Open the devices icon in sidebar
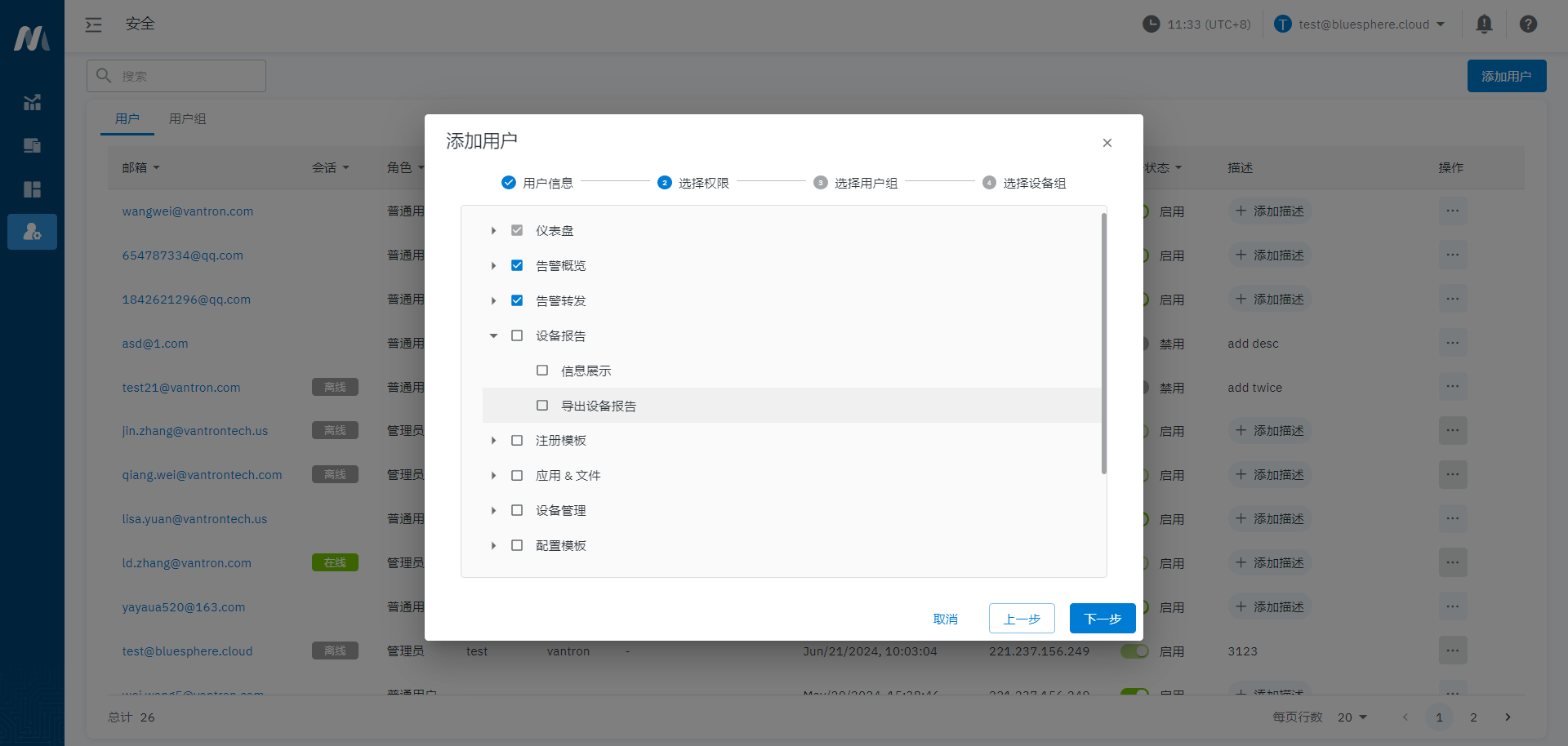The height and width of the screenshot is (746, 1568). coord(32,146)
